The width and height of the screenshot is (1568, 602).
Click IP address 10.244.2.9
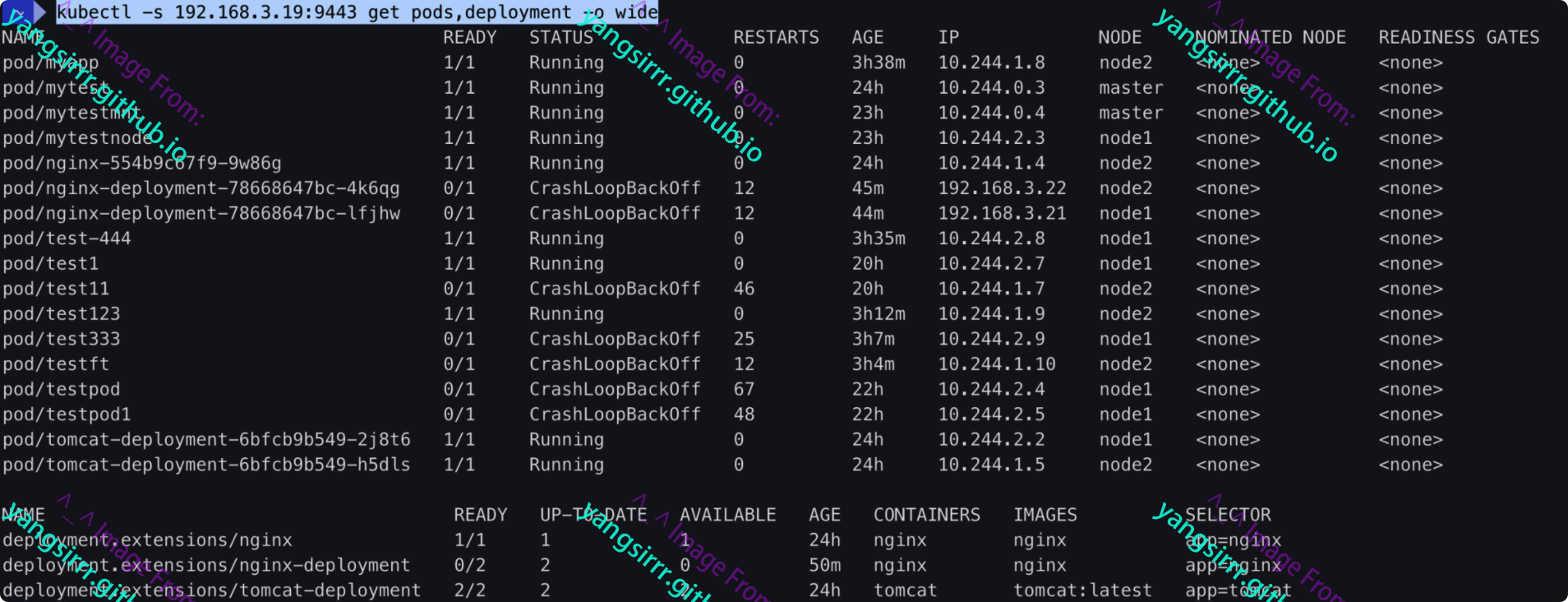point(991,339)
